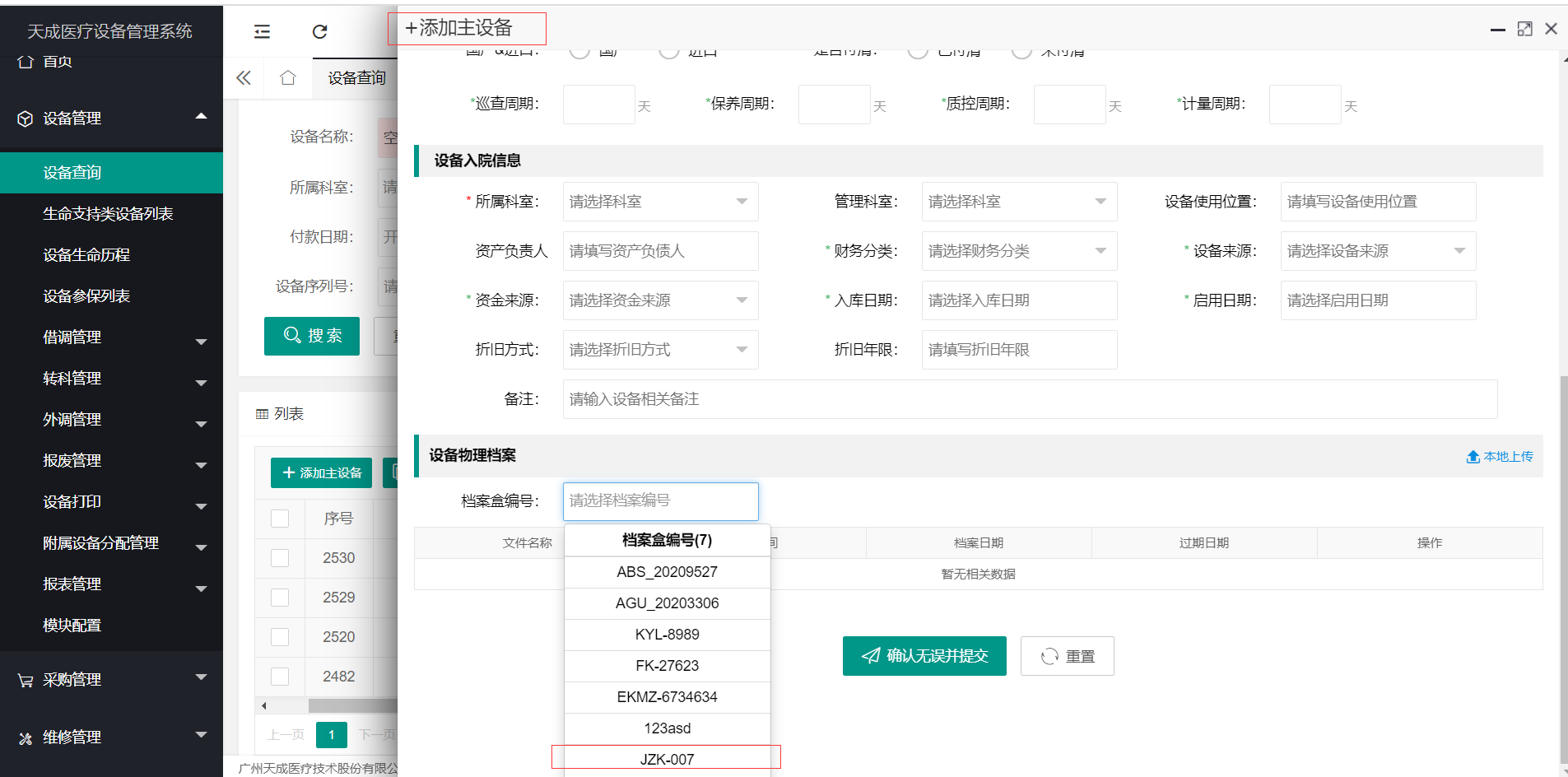Toggle the sidebar collapse hamburger icon
Image resolution: width=1568 pixels, height=777 pixels.
pyautogui.click(x=262, y=32)
